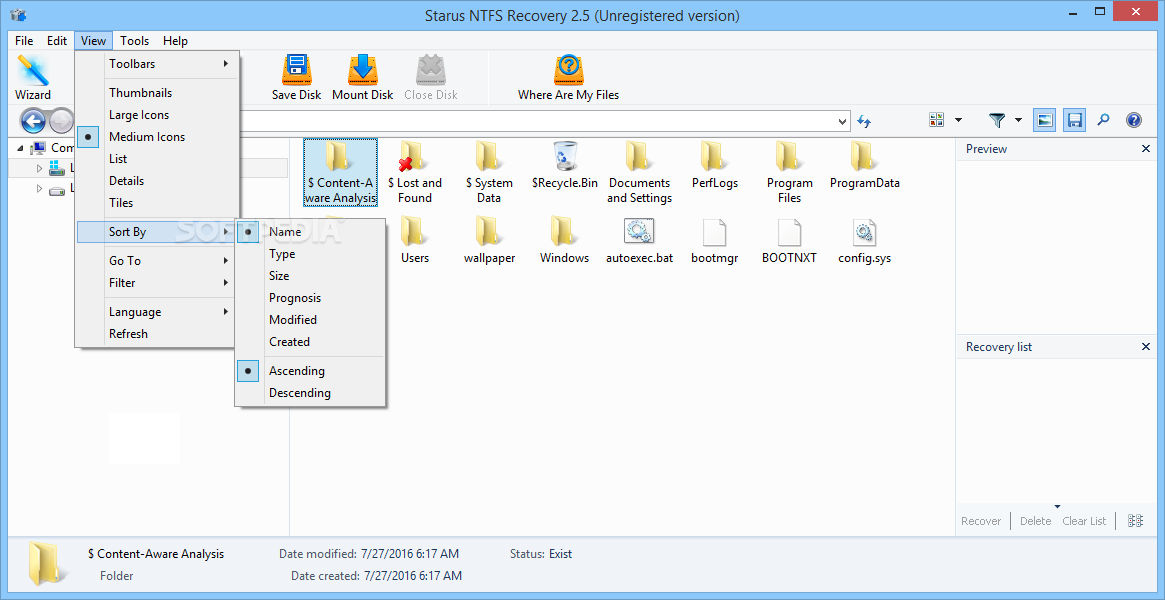This screenshot has width=1165, height=600.
Task: Open the filter dropdown arrow
Action: (x=1018, y=120)
